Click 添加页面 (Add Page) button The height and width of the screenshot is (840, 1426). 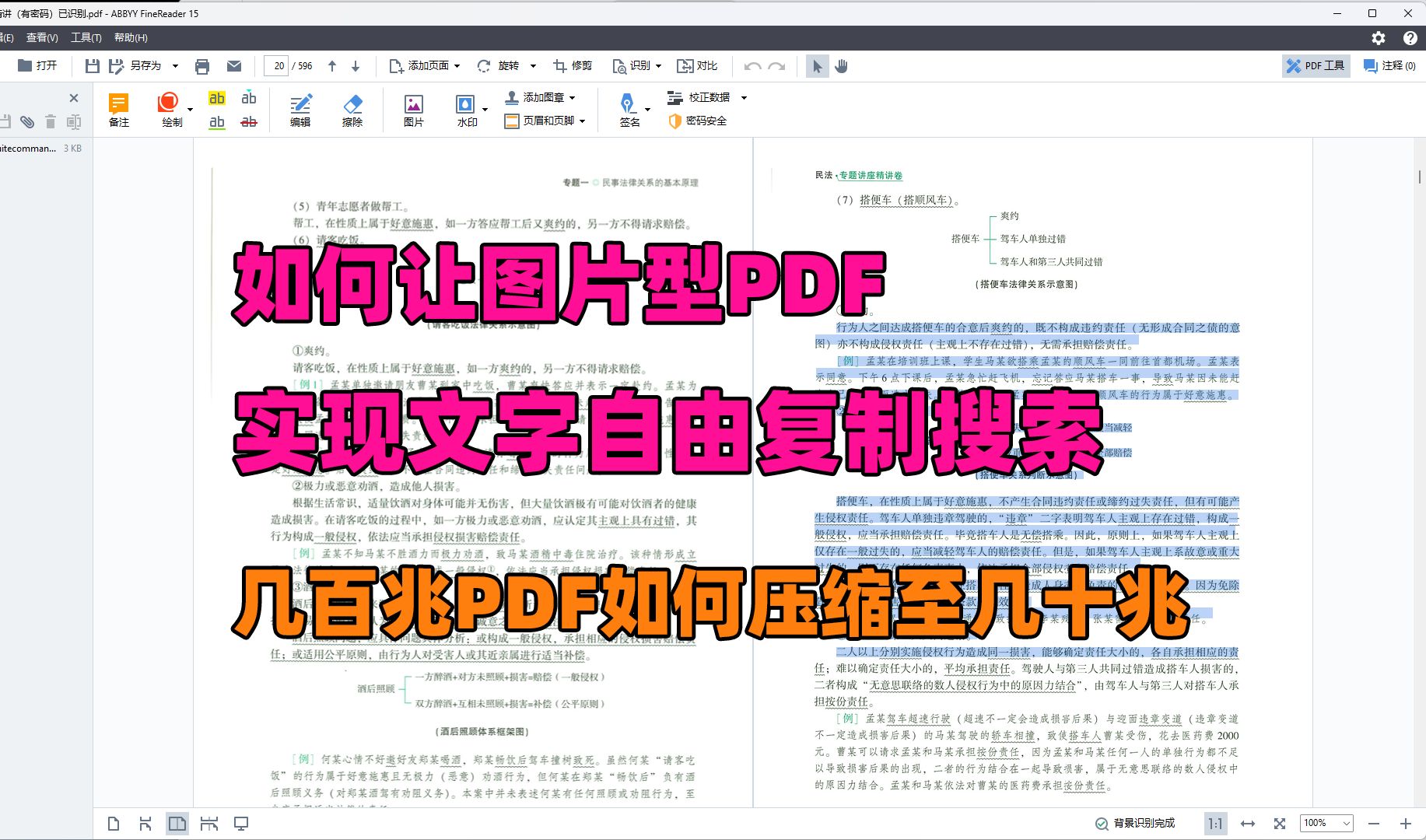point(419,66)
